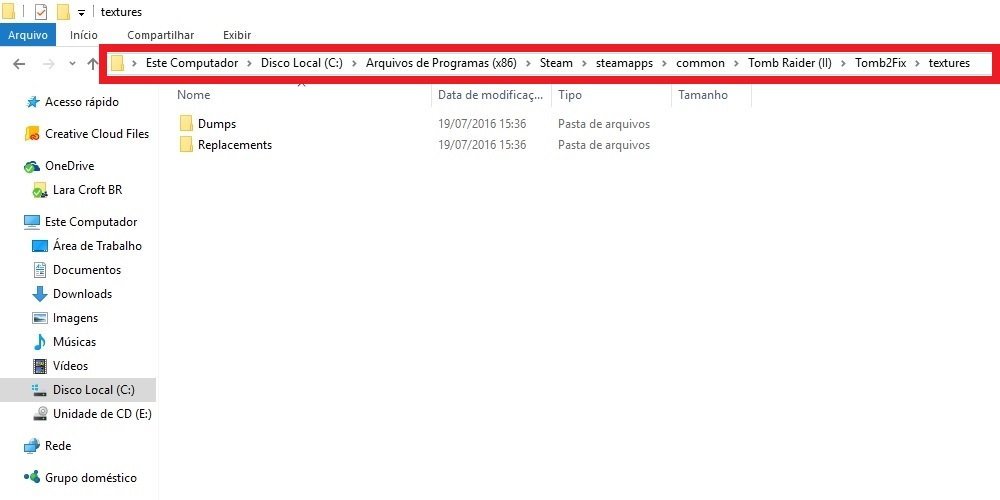Click Tomb Raider (II) in breadcrumb path
This screenshot has height=500, width=1000.
pyautogui.click(x=789, y=63)
